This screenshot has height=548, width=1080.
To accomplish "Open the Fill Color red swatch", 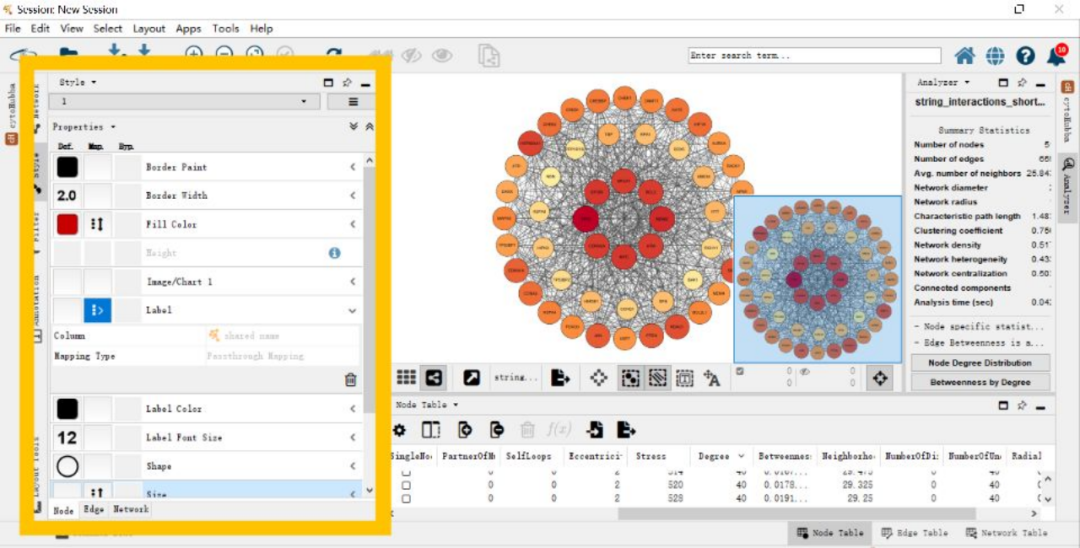I will pyautogui.click(x=68, y=224).
